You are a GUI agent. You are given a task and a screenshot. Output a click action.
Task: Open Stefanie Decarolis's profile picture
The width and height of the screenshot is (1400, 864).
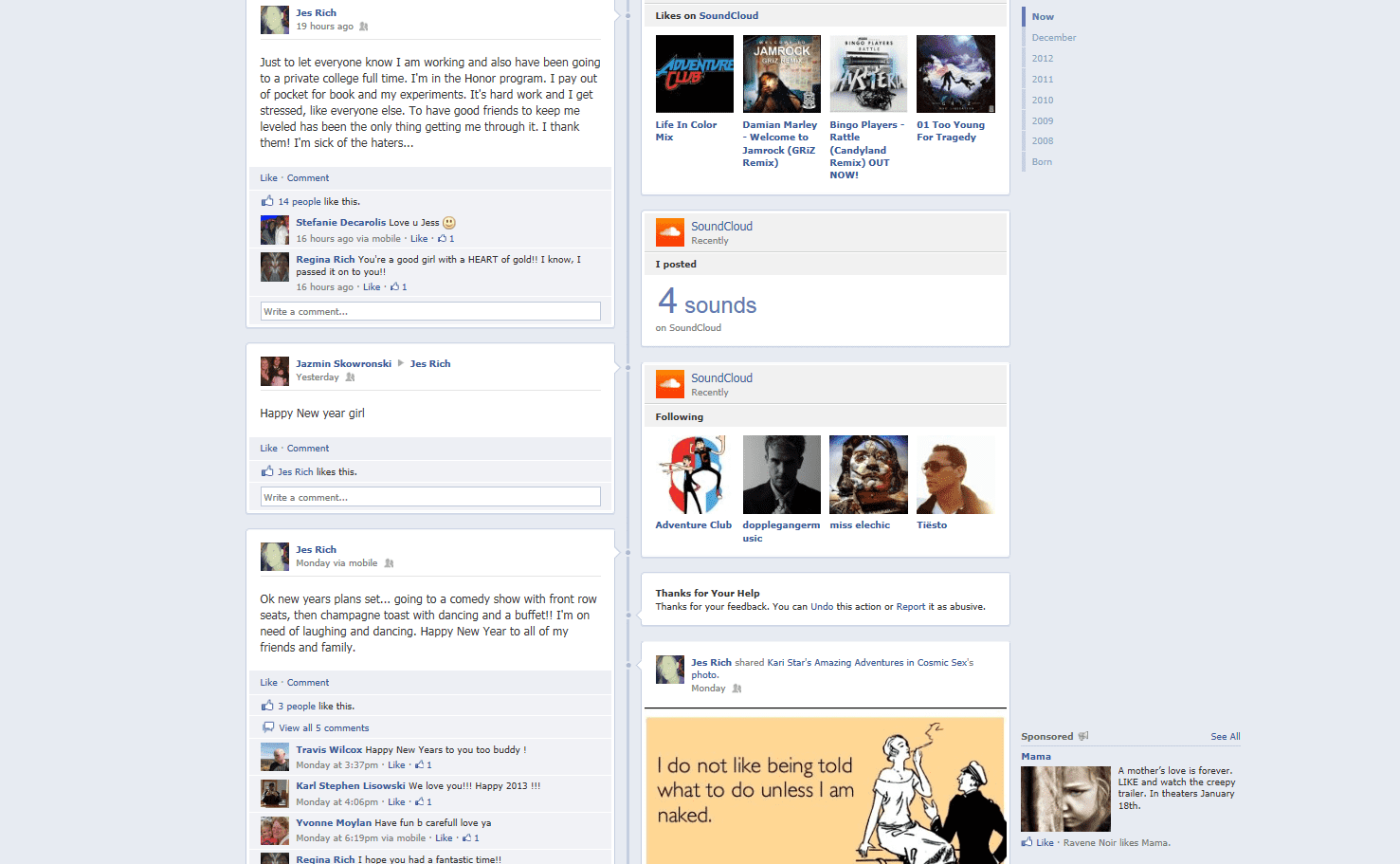[x=275, y=230]
